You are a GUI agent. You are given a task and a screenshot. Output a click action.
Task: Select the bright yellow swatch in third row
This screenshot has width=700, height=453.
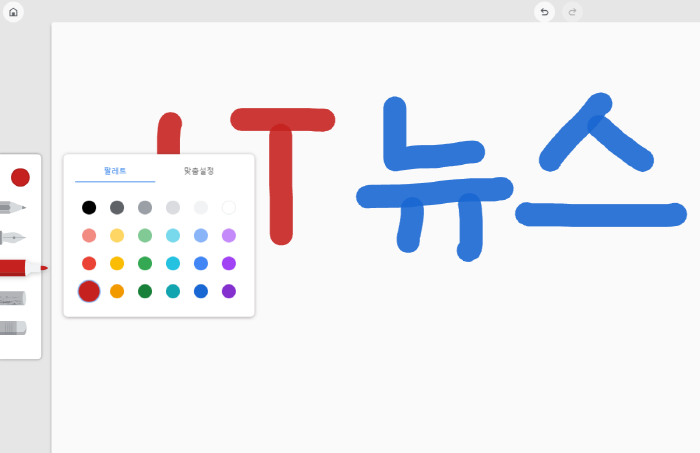[x=117, y=263]
